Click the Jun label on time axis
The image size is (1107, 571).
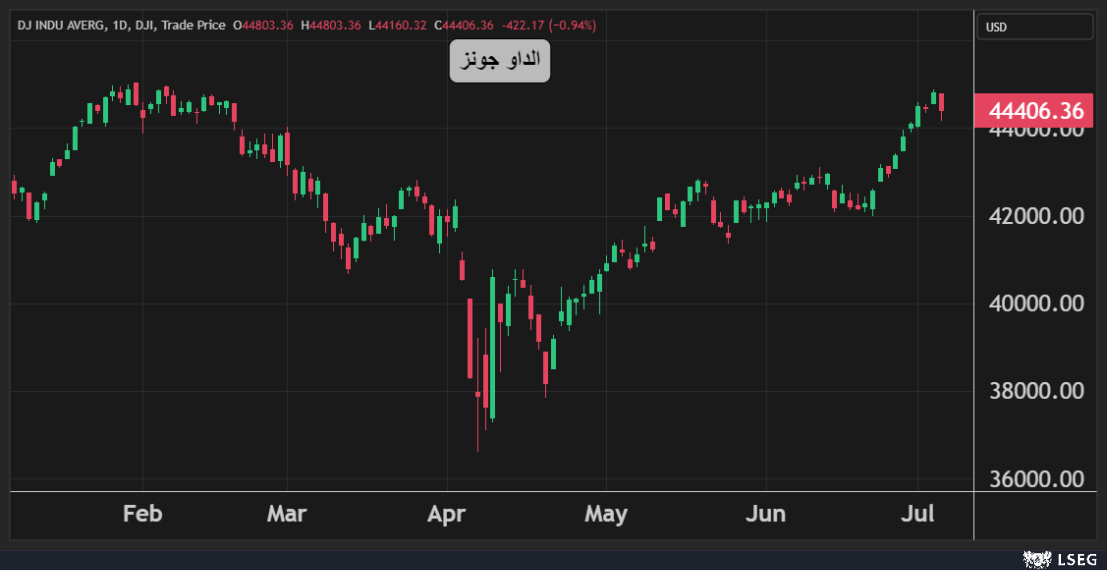766,514
